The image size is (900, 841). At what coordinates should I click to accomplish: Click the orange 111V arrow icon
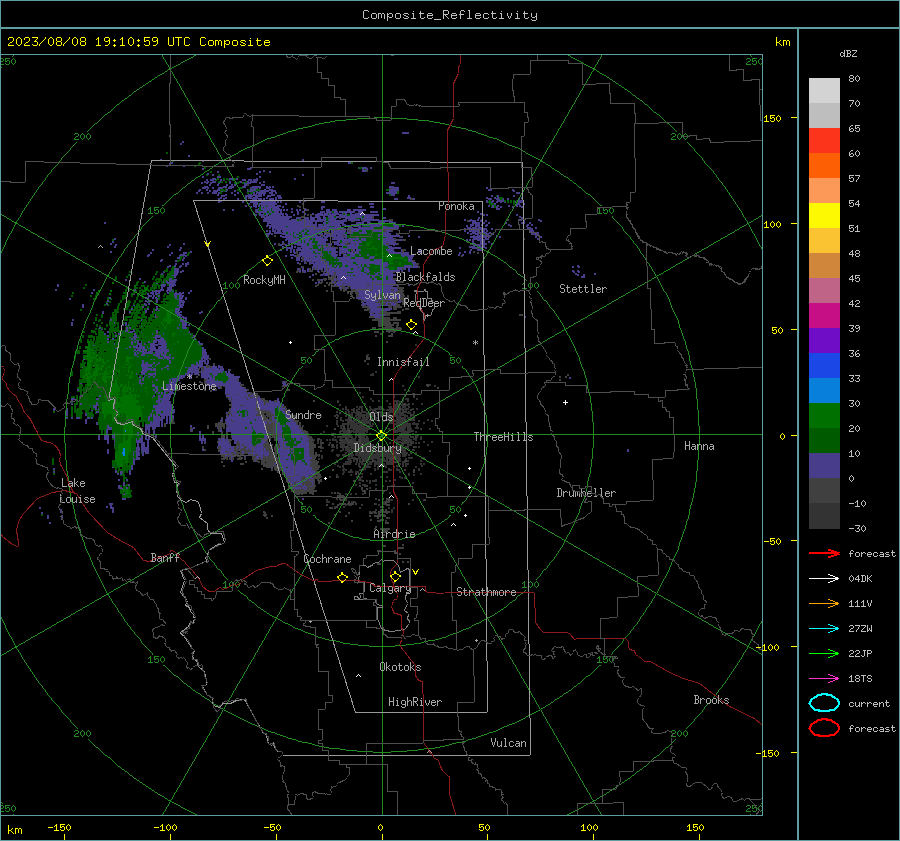824,603
